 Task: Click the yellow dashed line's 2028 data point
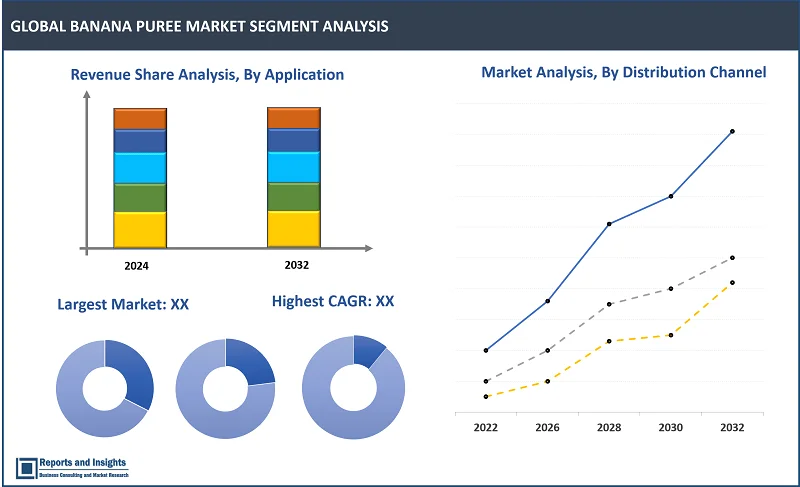609,341
